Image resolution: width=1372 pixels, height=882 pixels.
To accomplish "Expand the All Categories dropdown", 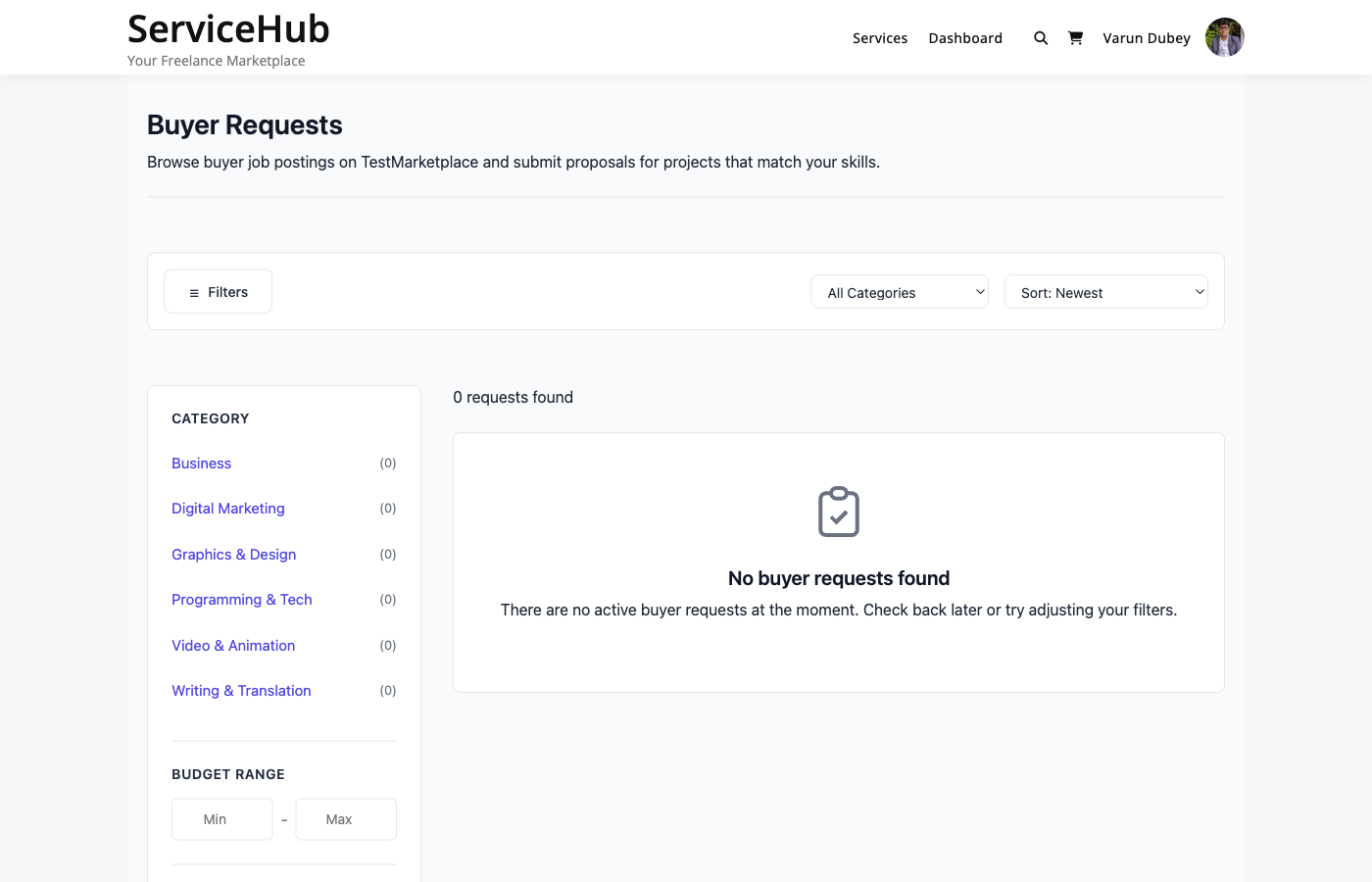I will 900,292.
